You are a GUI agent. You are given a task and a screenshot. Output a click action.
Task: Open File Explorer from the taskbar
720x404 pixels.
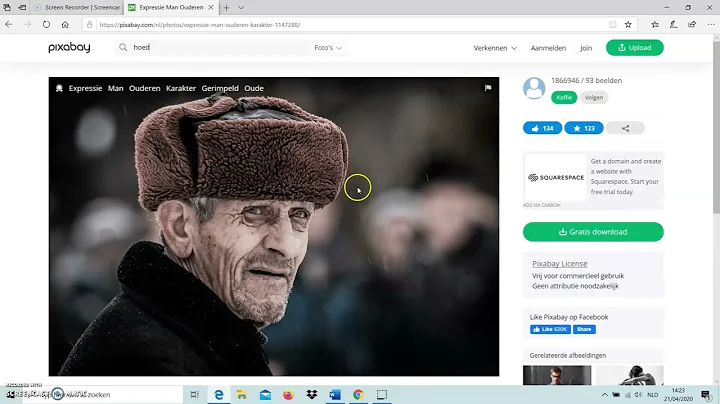(x=242, y=394)
